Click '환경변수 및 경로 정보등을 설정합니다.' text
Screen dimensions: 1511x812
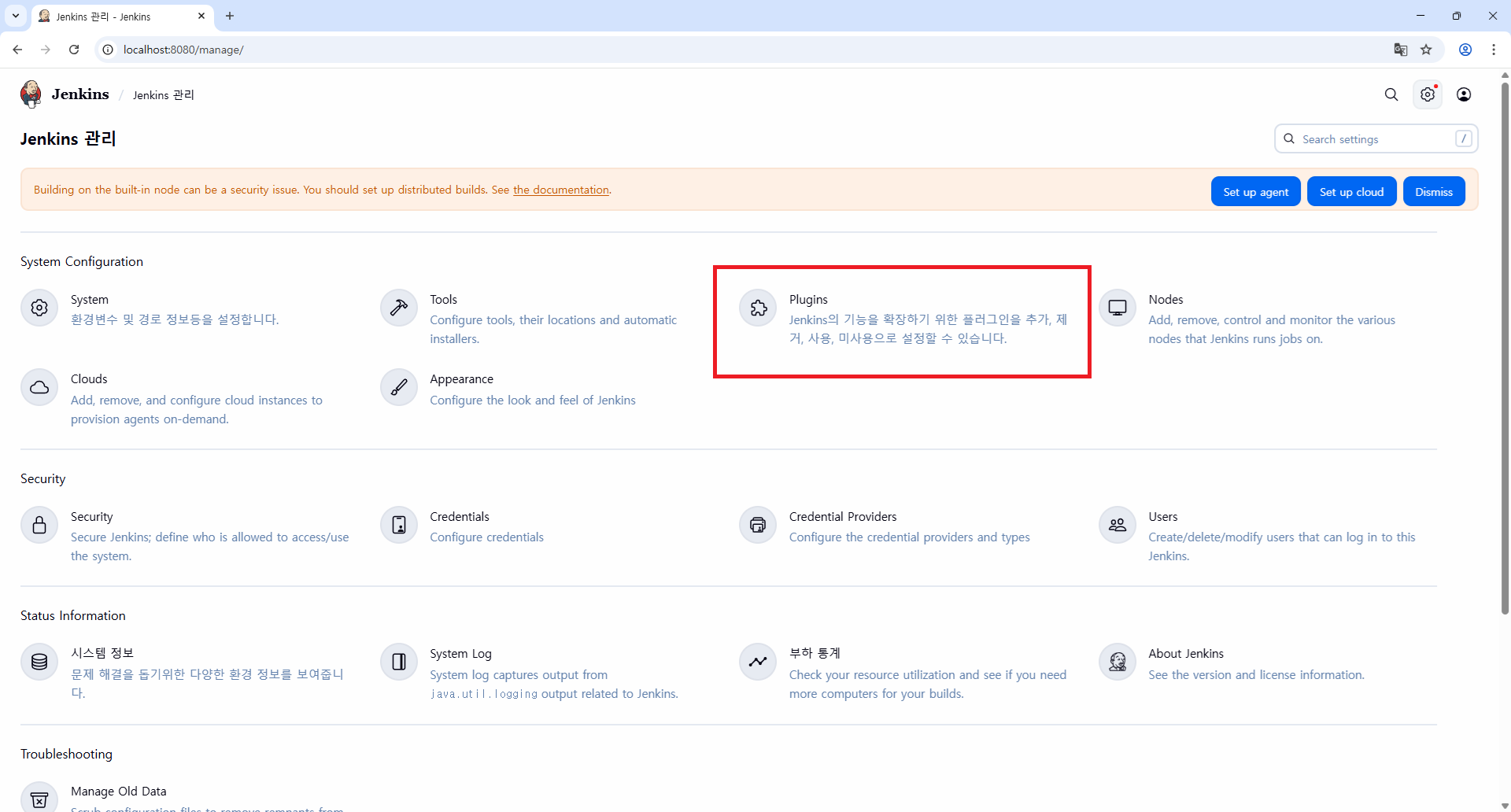(x=175, y=319)
